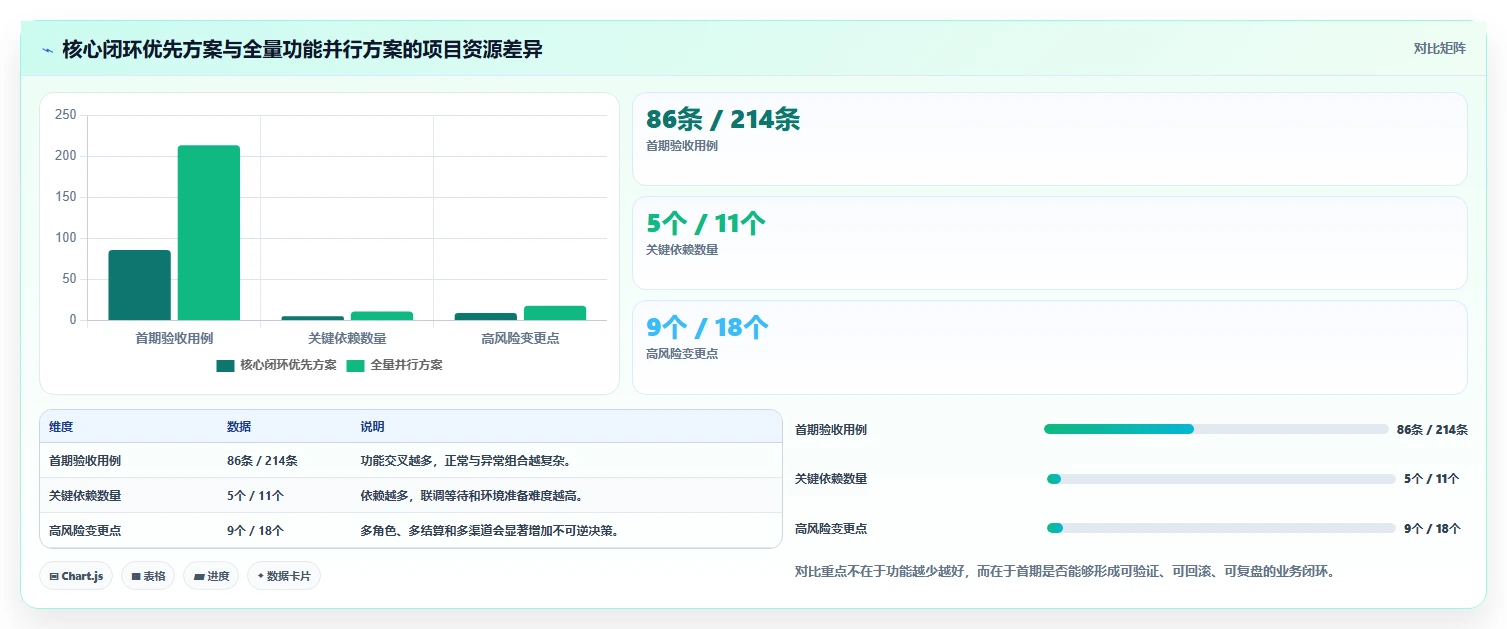Viewport: 1507px width, 629px height.
Task: Click the 首期验收用例 caption in the top stat card
Action: (x=682, y=146)
